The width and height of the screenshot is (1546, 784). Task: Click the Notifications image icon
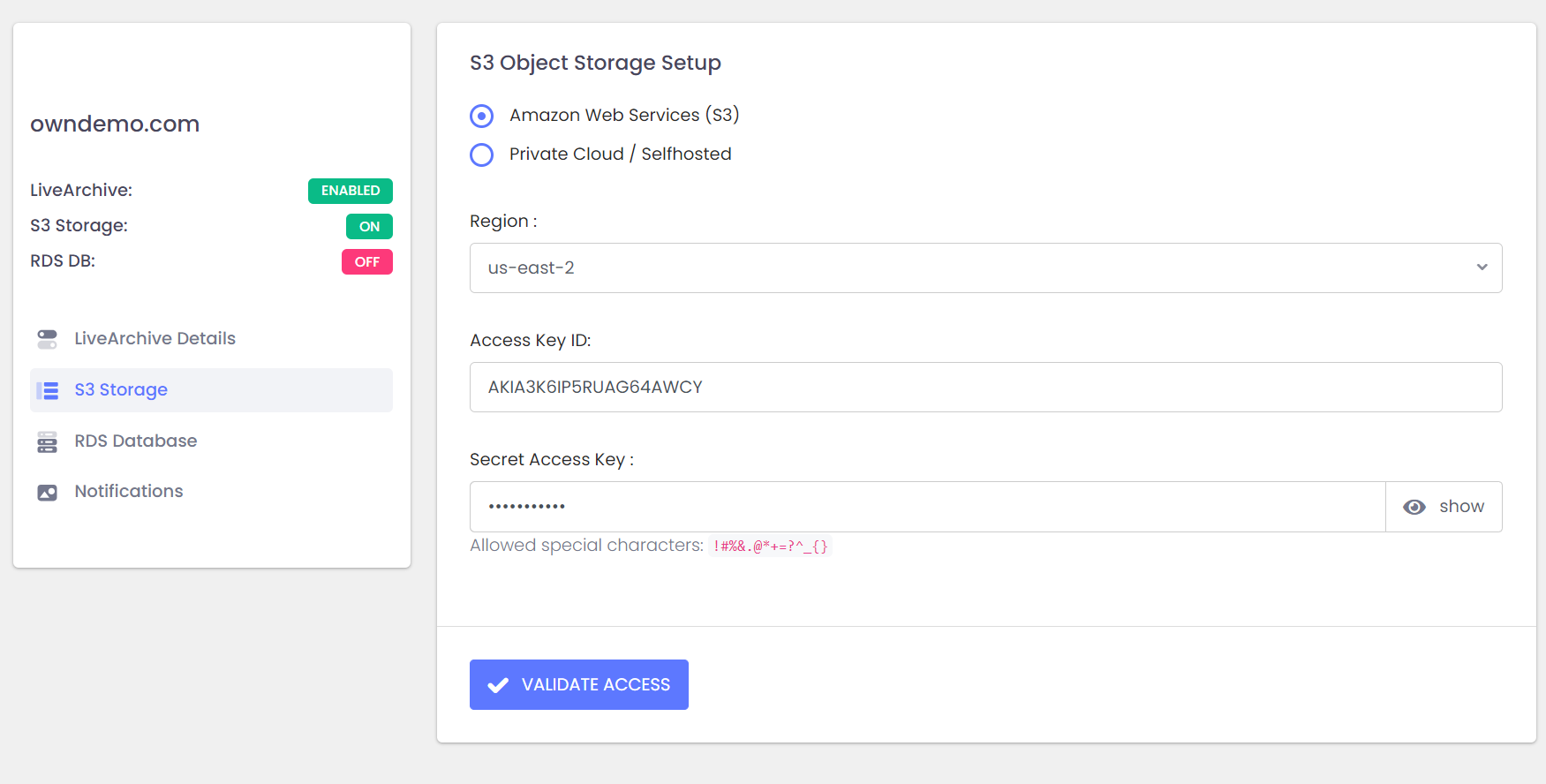pyautogui.click(x=47, y=492)
